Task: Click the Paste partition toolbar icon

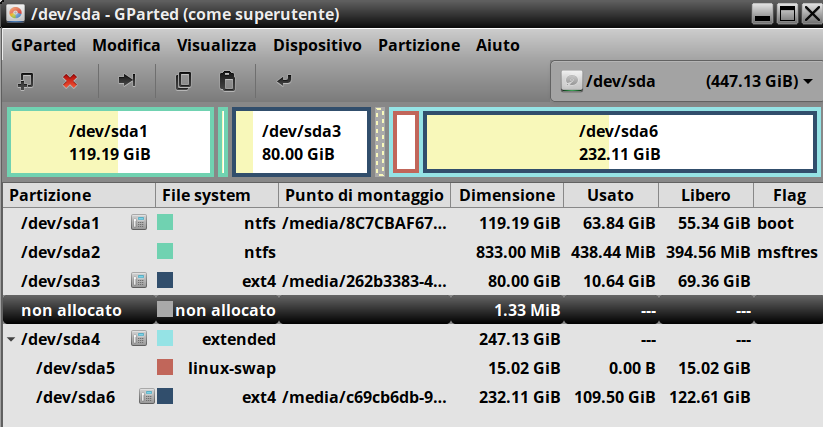Action: click(227, 81)
